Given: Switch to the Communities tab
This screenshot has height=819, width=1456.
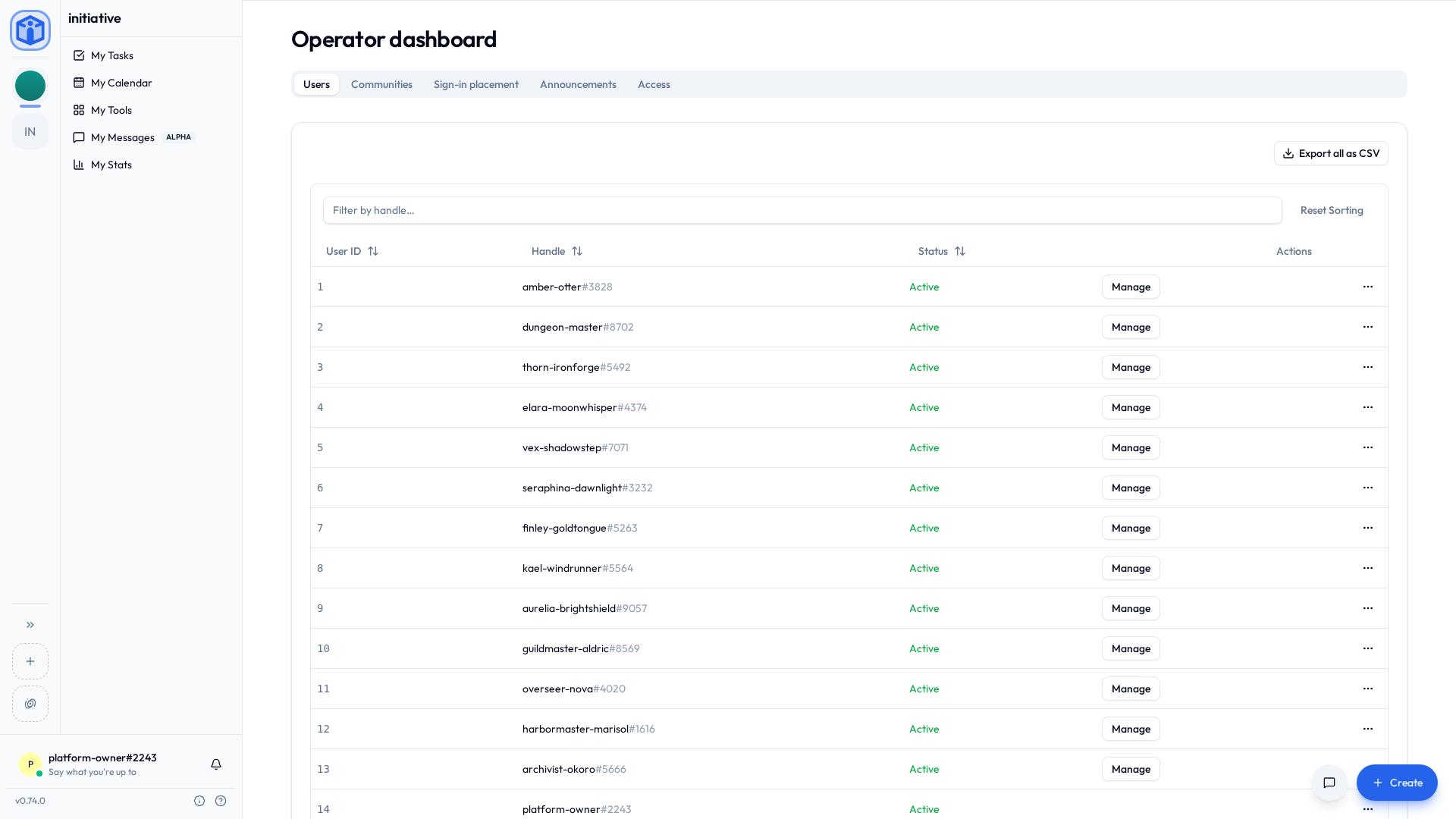Looking at the screenshot, I should (381, 84).
